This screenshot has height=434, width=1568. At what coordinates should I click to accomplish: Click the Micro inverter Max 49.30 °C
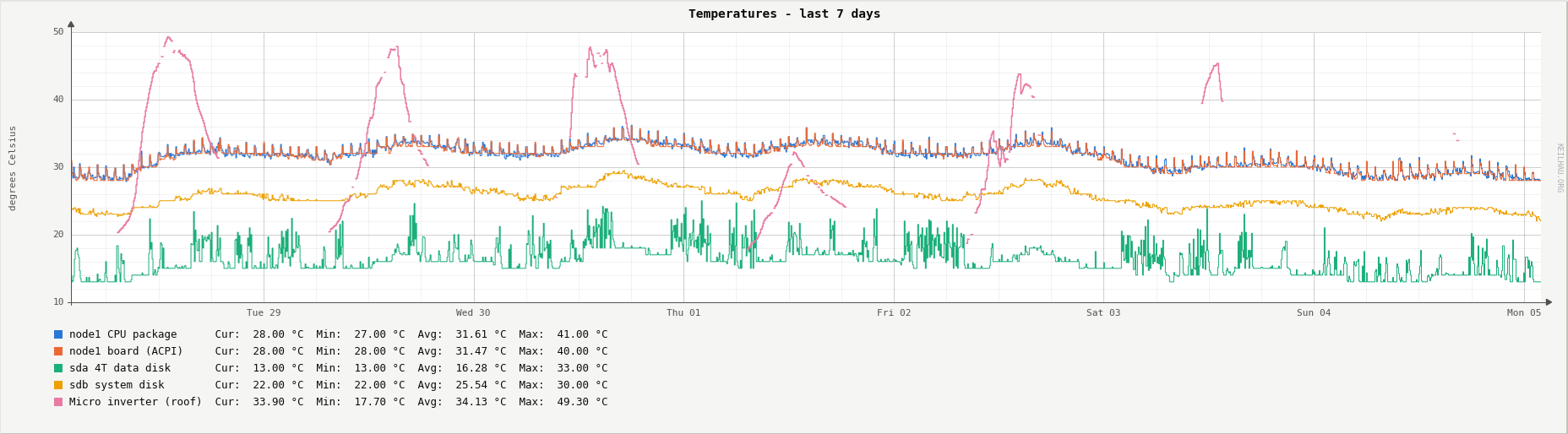click(582, 402)
